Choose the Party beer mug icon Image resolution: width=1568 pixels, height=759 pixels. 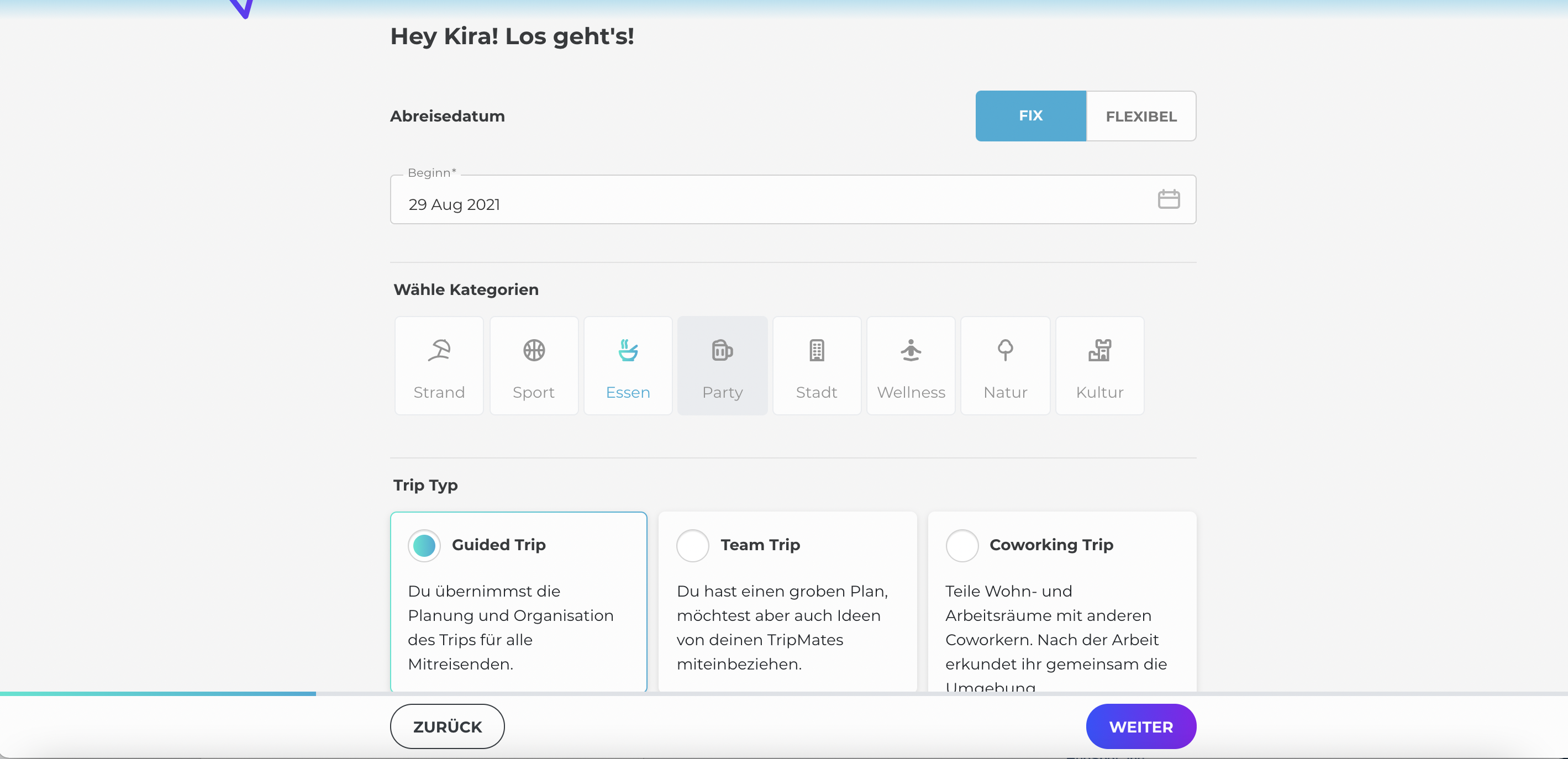tap(722, 351)
